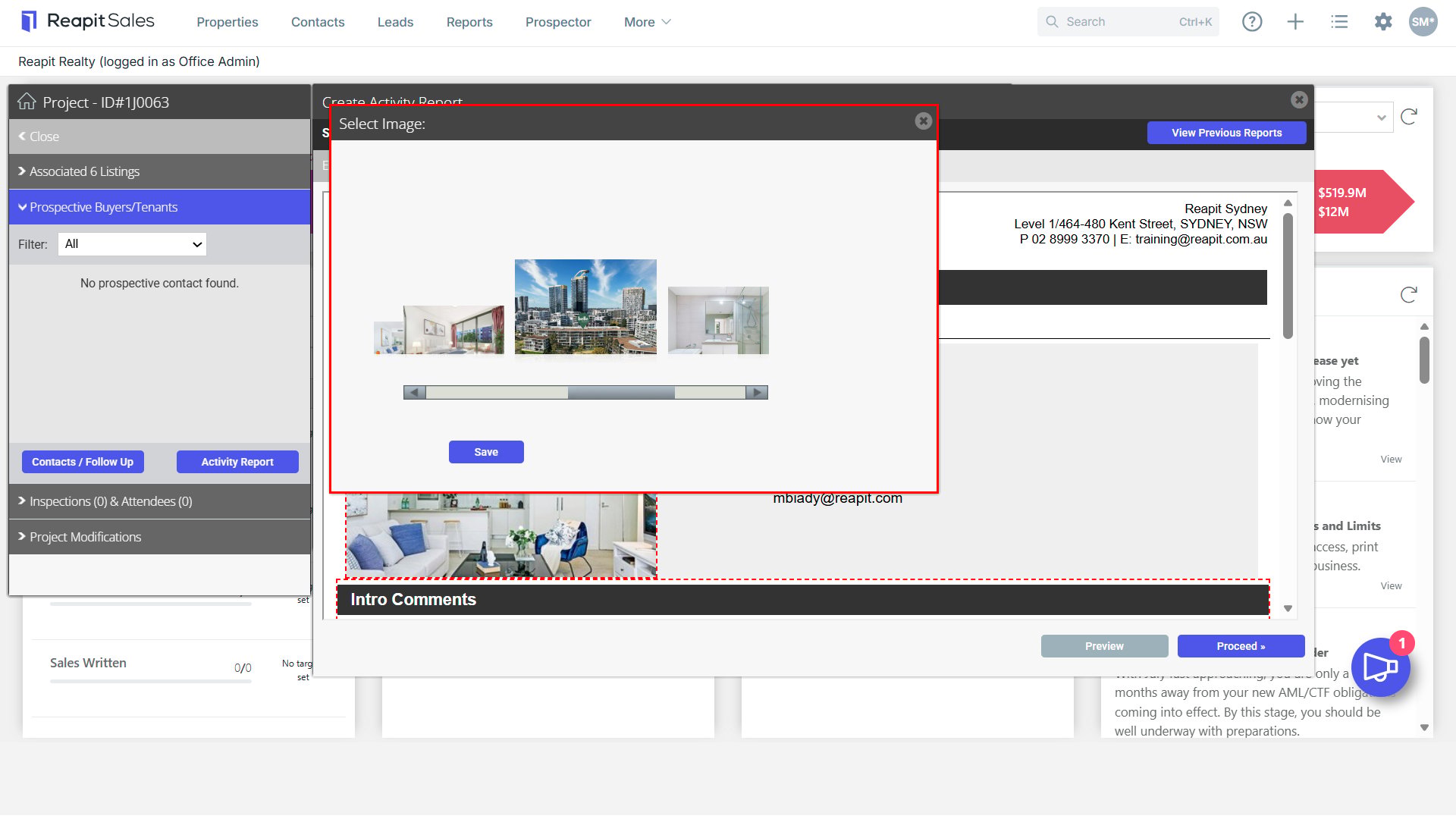Open the Filter All dropdown
This screenshot has height=819, width=1456.
pyautogui.click(x=132, y=244)
